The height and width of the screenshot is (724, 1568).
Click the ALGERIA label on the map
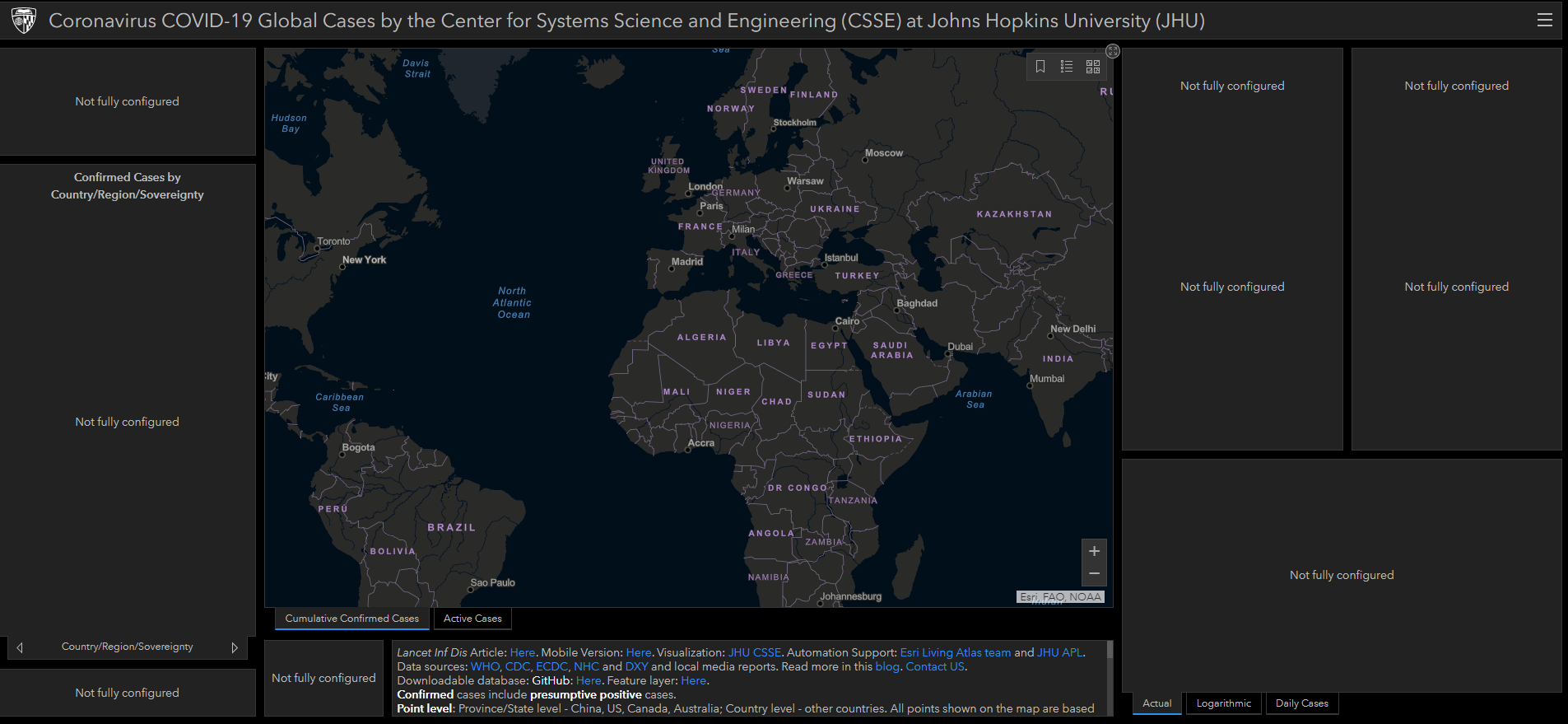701,337
